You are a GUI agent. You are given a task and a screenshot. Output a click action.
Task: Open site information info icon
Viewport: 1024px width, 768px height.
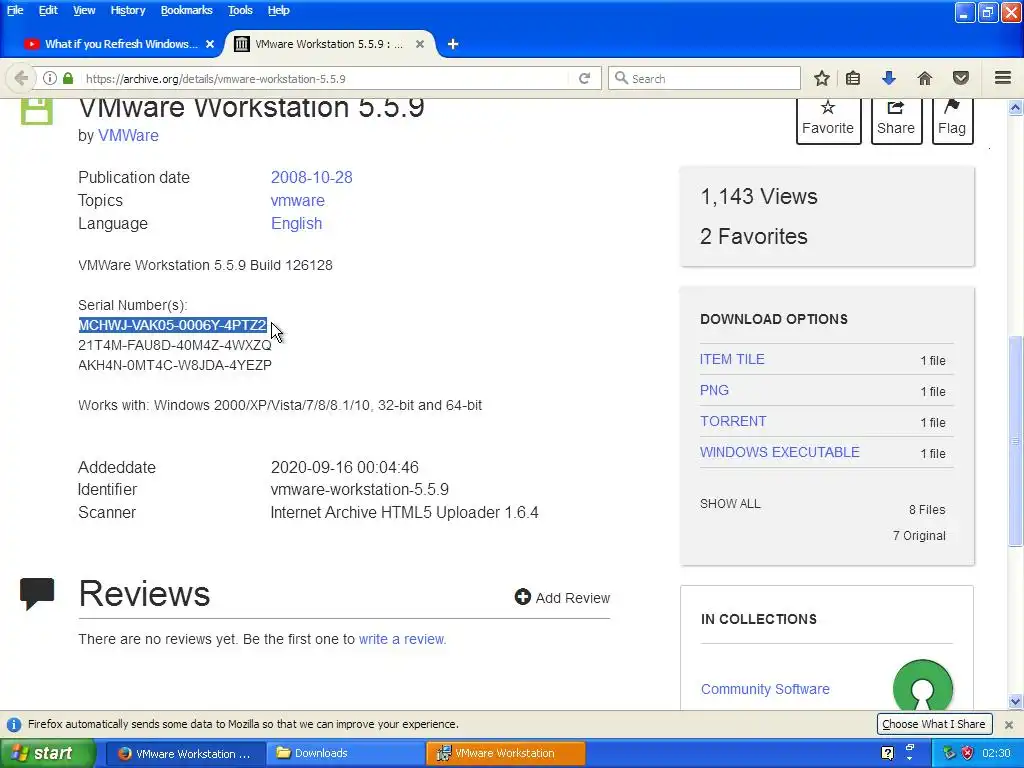coord(50,78)
